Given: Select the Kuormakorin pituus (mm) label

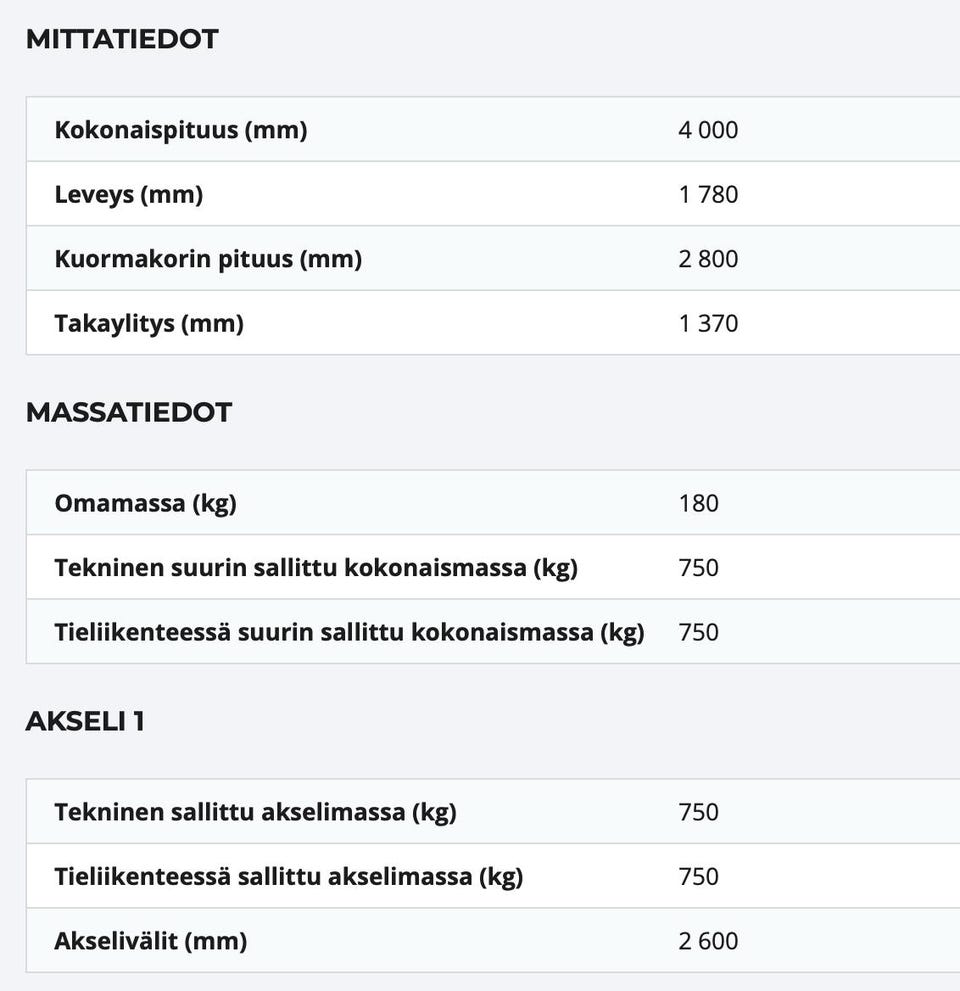Looking at the screenshot, I should pos(208,259).
